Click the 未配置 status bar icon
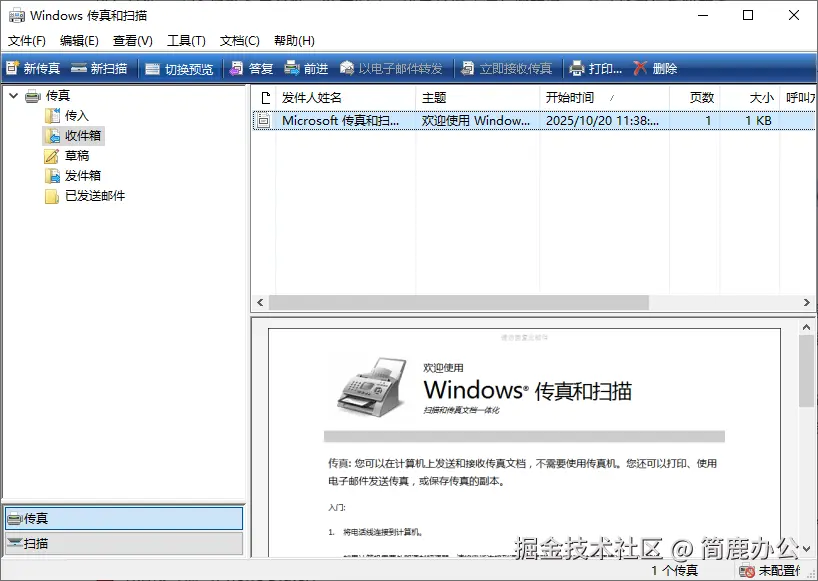 (x=747, y=571)
